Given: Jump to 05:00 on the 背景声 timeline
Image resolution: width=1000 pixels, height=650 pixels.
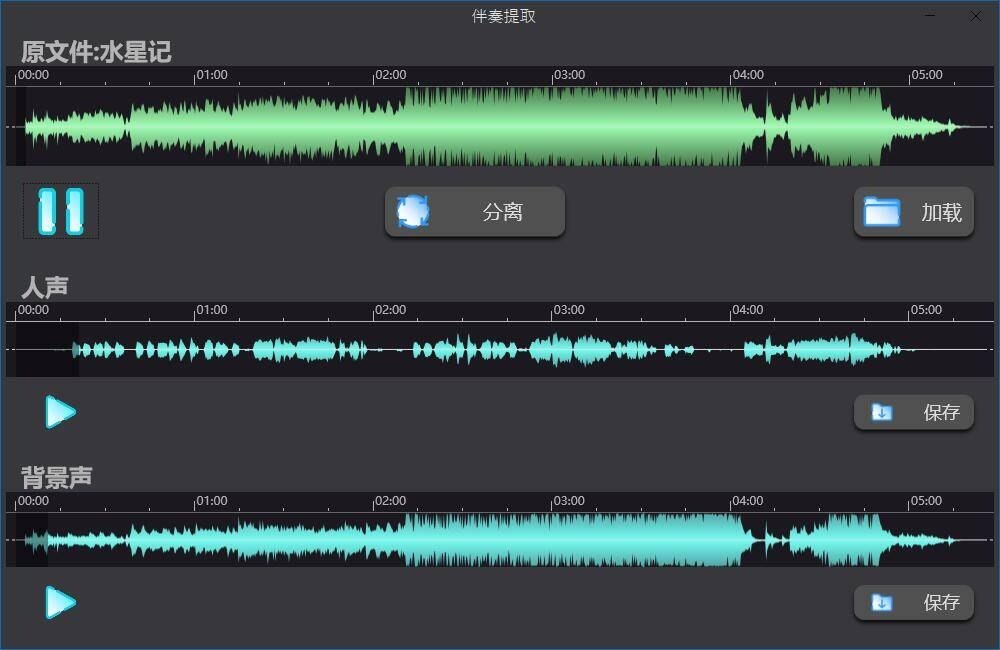Looking at the screenshot, I should pyautogui.click(x=925, y=501).
